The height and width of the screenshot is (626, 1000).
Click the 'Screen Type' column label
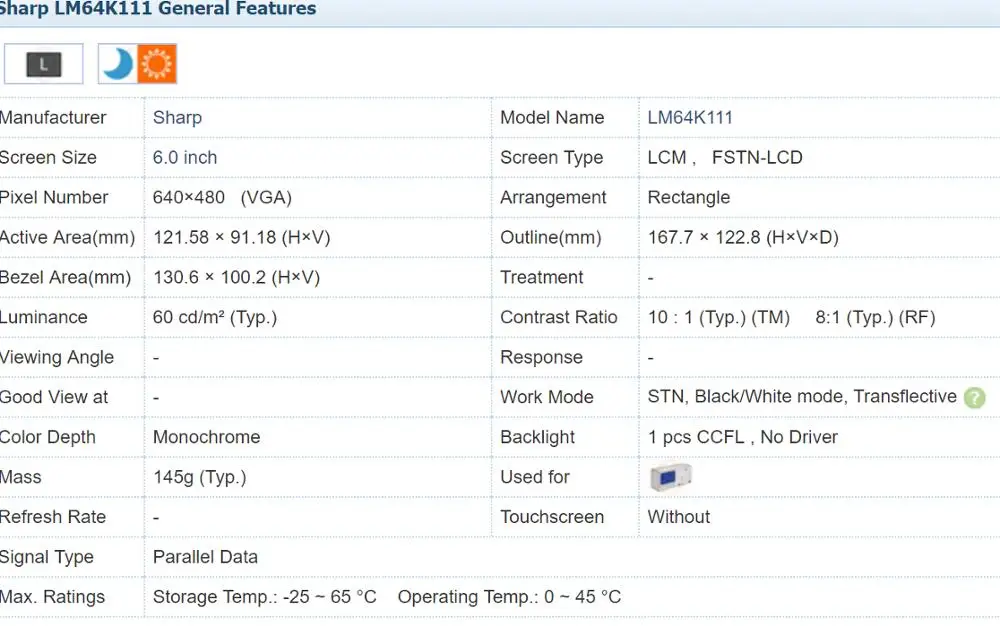[552, 157]
